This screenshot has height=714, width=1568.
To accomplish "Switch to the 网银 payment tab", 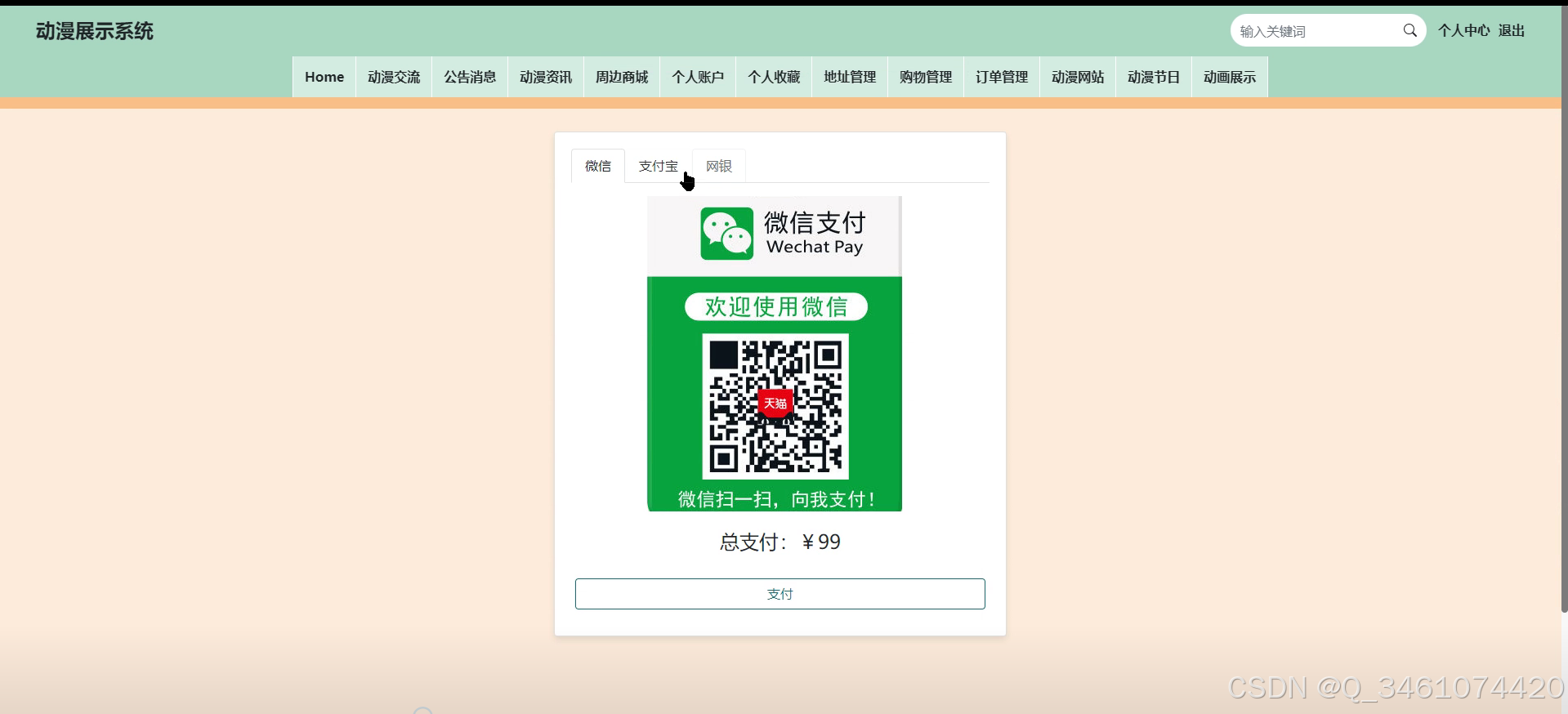I will click(x=719, y=166).
